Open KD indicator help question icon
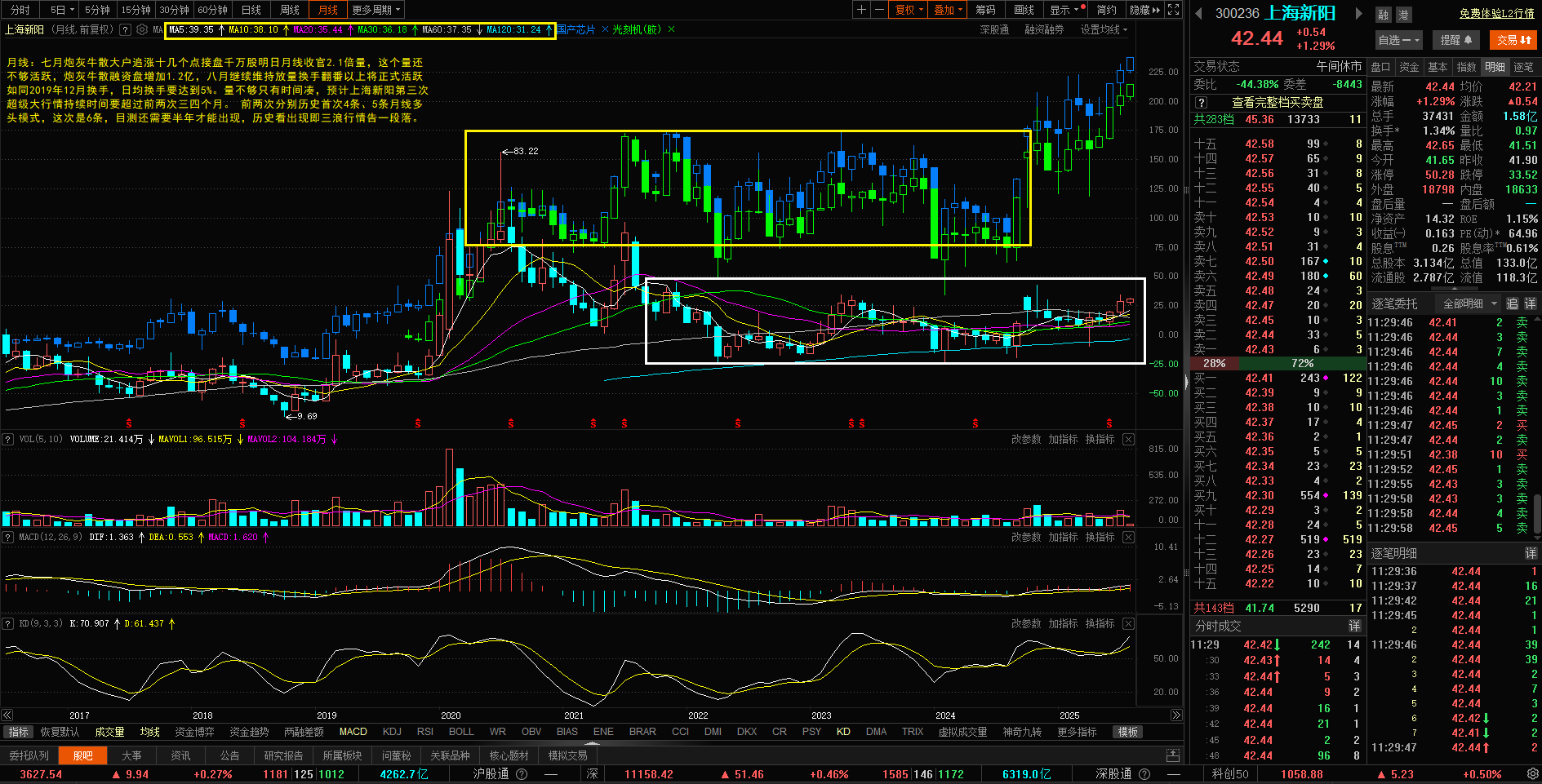 pos(7,623)
